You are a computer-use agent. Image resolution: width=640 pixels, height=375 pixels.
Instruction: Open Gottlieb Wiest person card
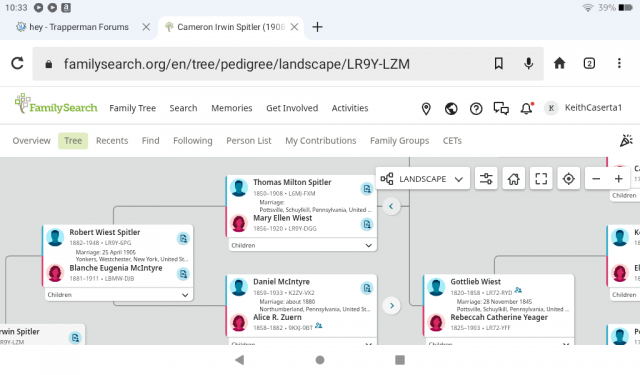[476, 282]
